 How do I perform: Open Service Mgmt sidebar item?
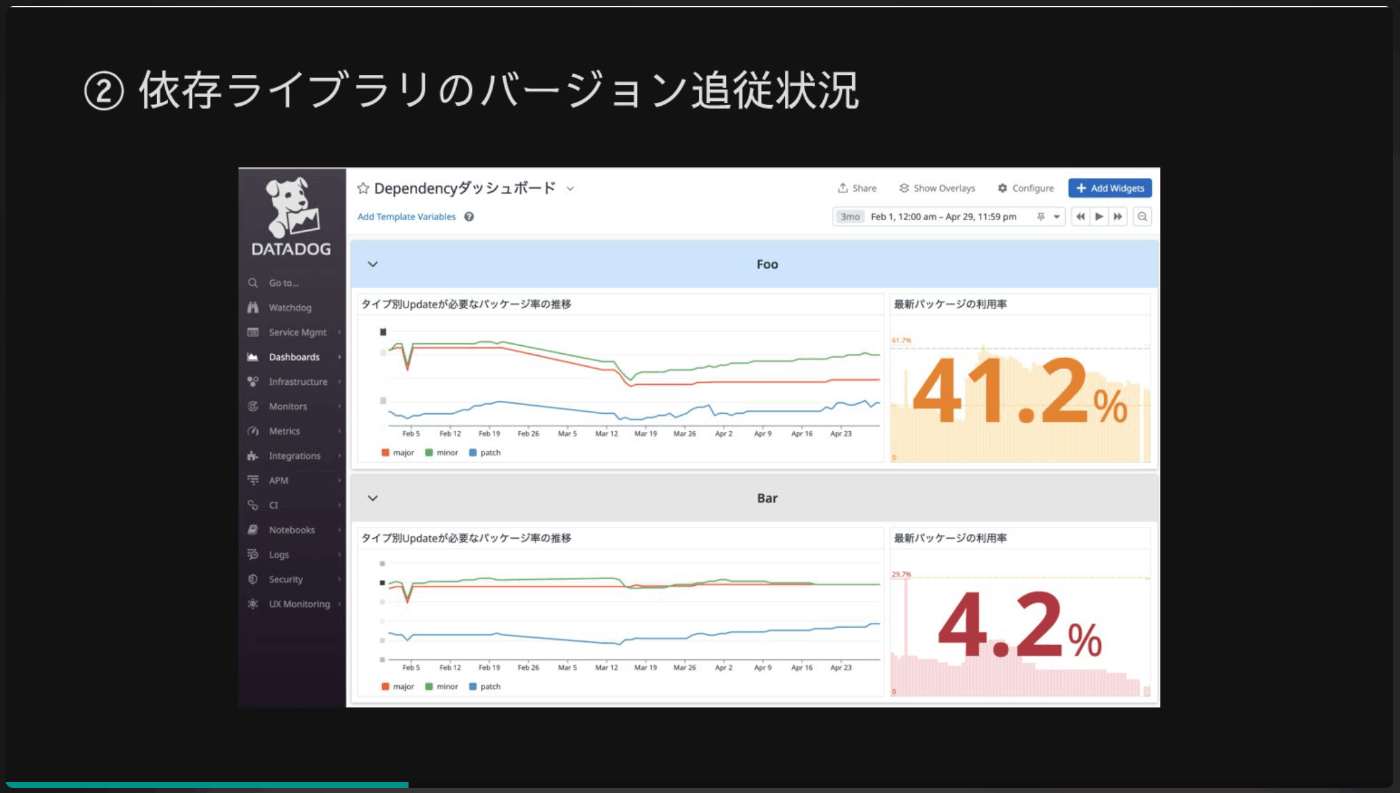coord(297,333)
